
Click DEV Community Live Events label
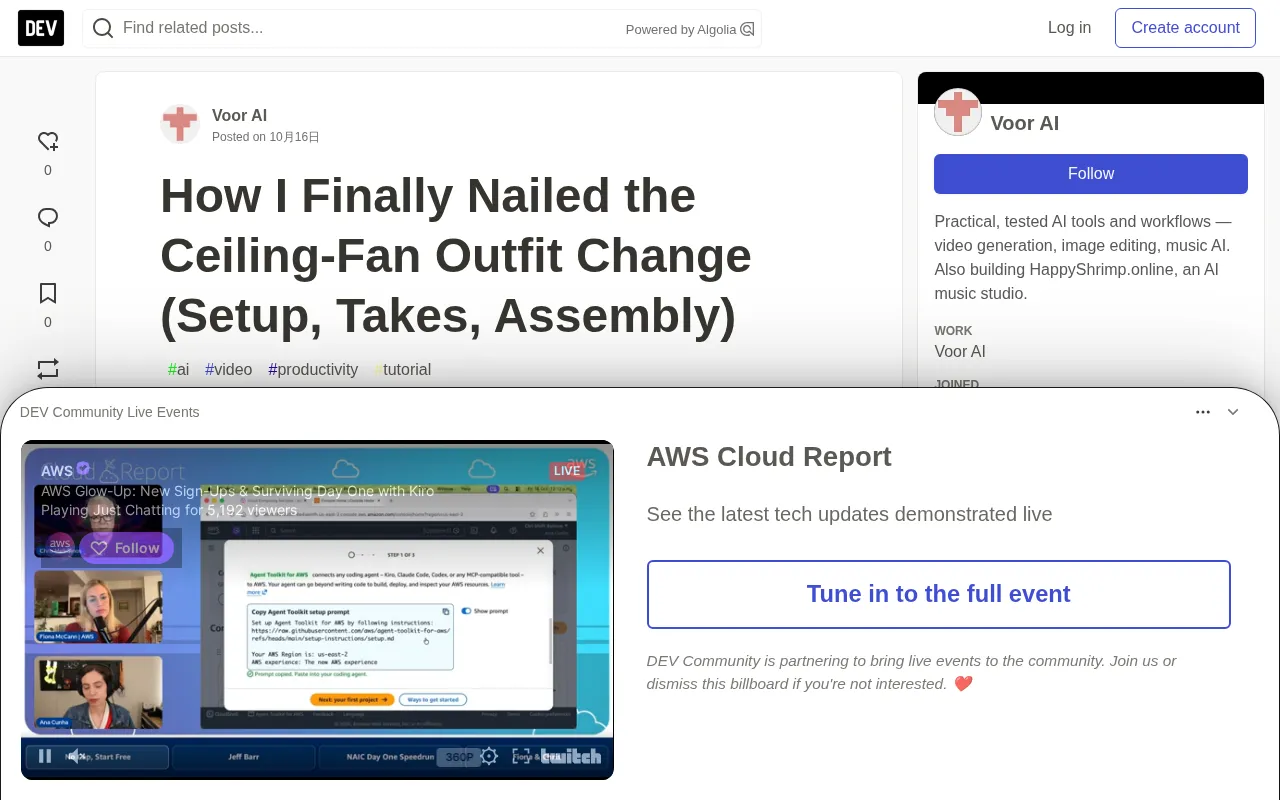click(x=109, y=412)
